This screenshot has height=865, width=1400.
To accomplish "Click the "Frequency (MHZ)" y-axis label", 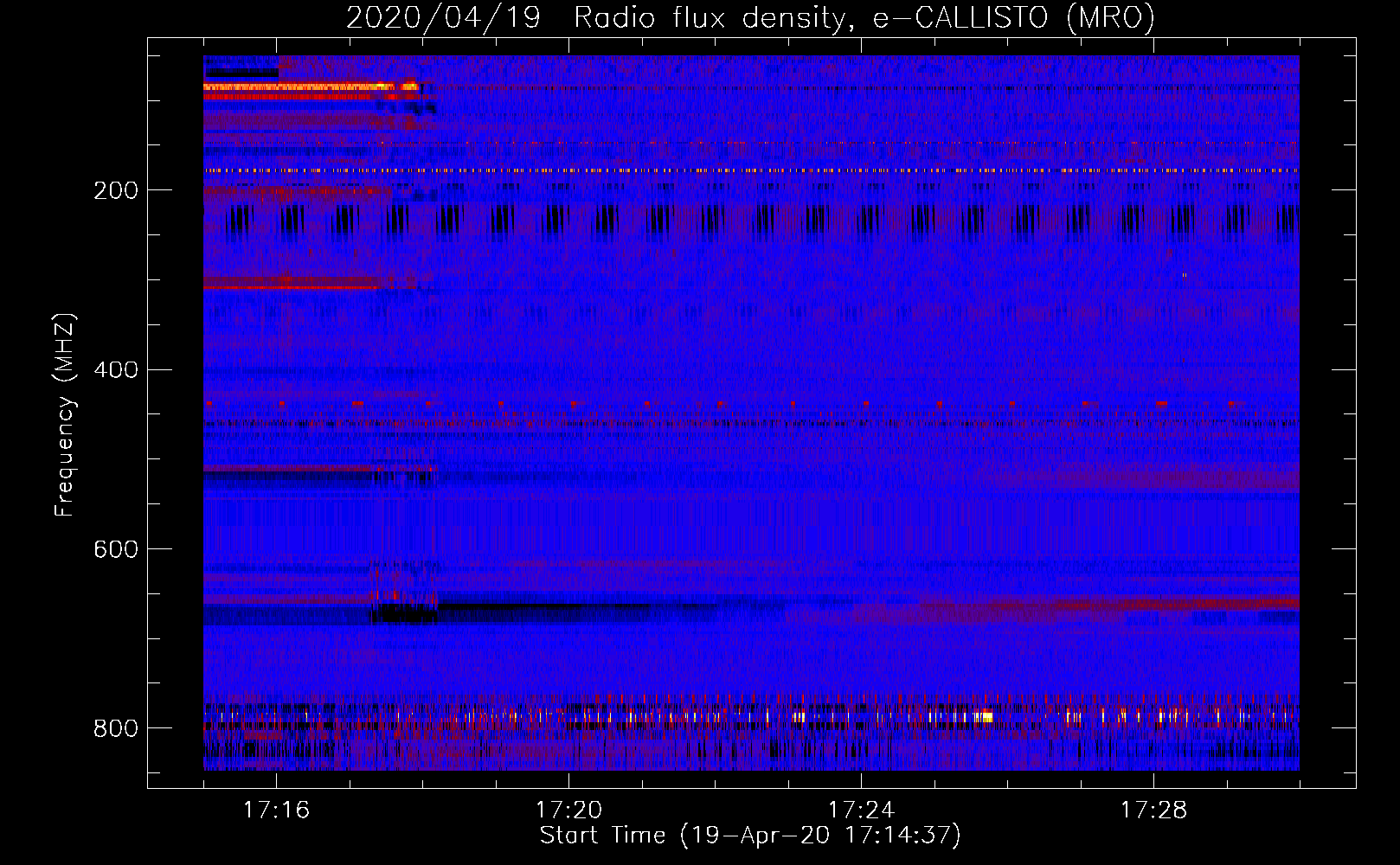I will [x=65, y=414].
